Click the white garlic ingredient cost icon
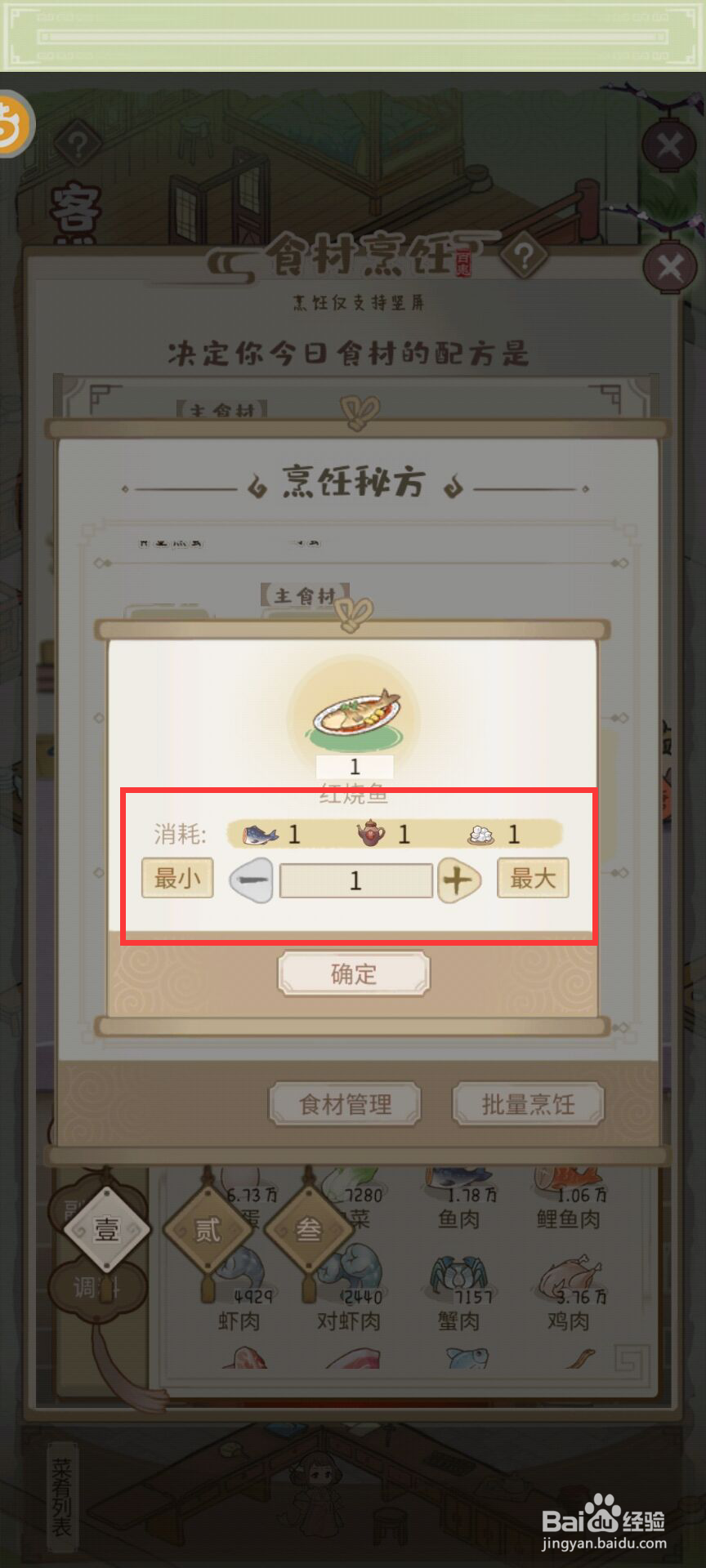 480,835
